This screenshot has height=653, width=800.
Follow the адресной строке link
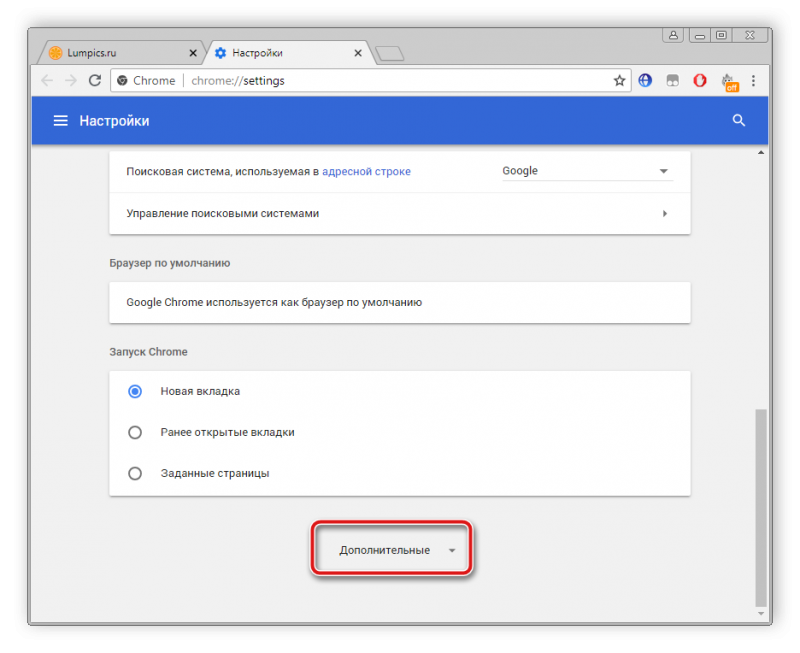click(366, 171)
